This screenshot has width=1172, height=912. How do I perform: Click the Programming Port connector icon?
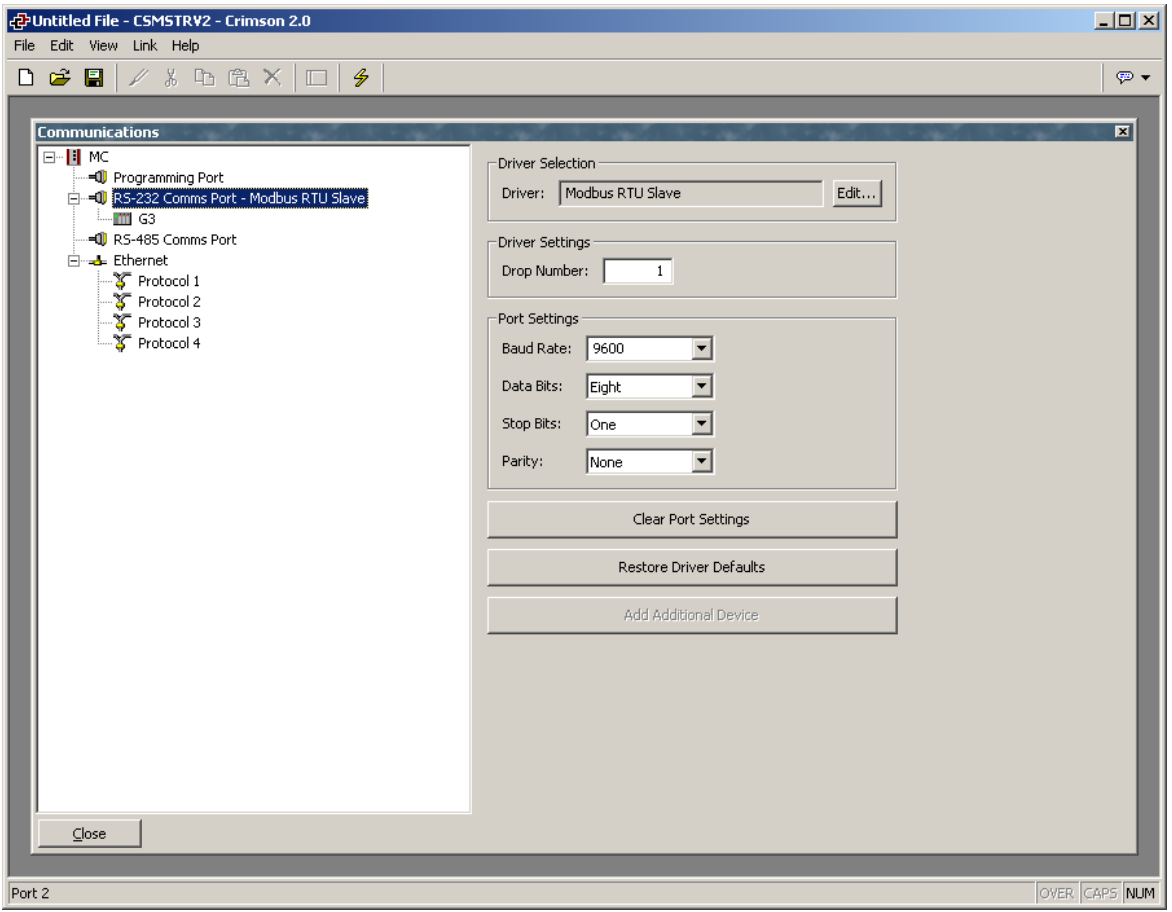98,177
